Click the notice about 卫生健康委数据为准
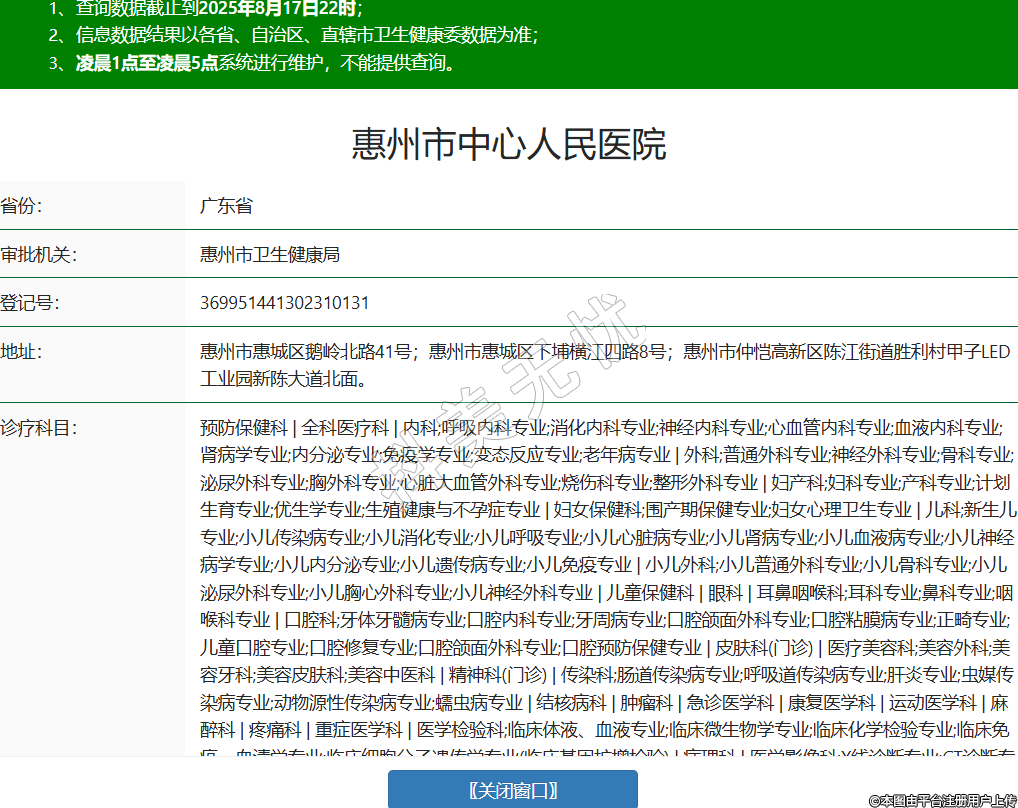The width and height of the screenshot is (1018, 808). (x=306, y=36)
